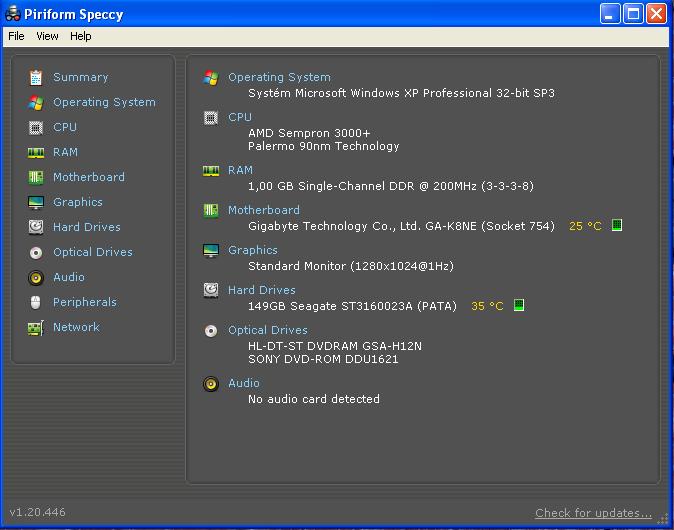Open the Help menu
674x530 pixels.
81,36
